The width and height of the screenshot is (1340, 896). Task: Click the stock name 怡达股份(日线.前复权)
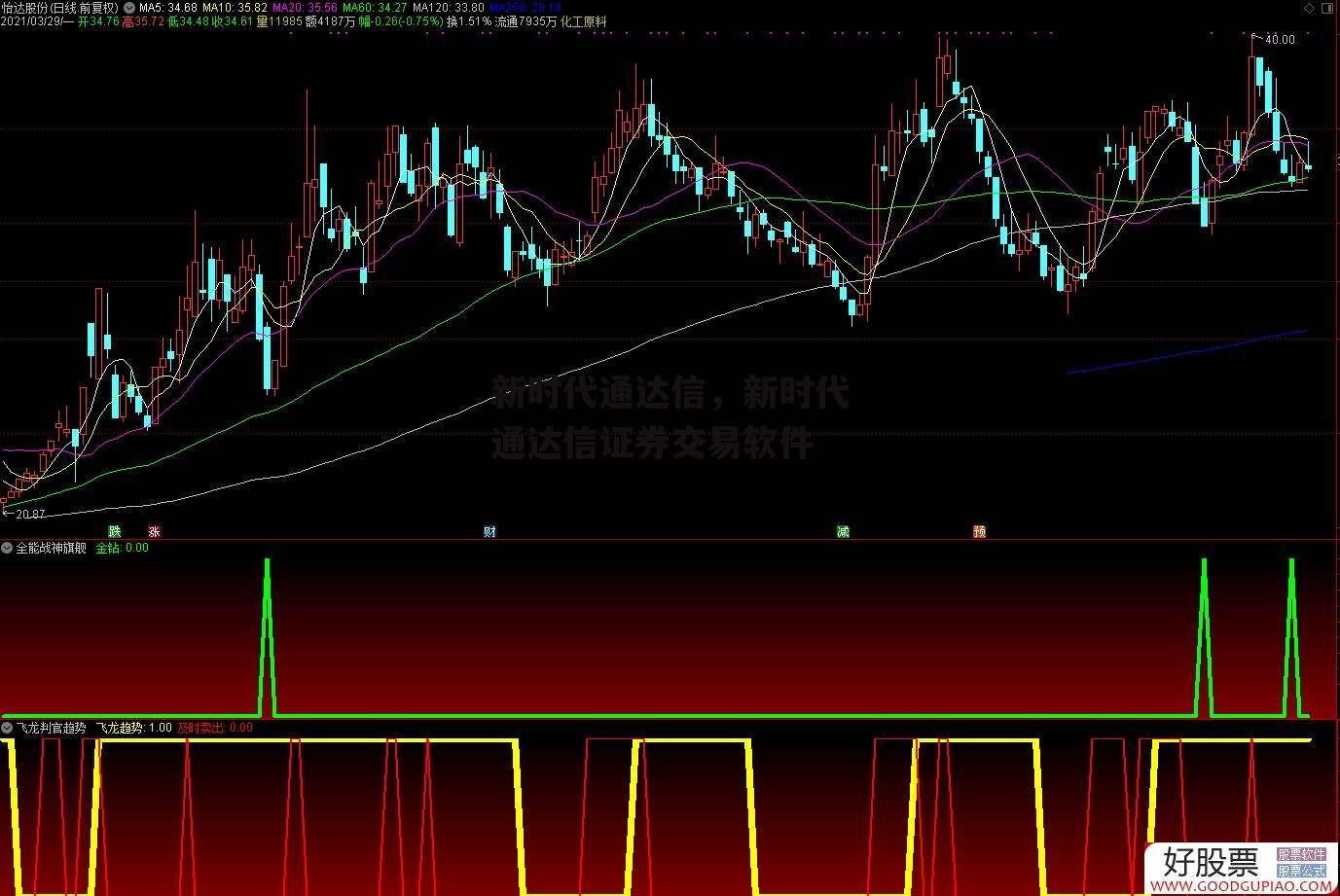click(x=60, y=7)
